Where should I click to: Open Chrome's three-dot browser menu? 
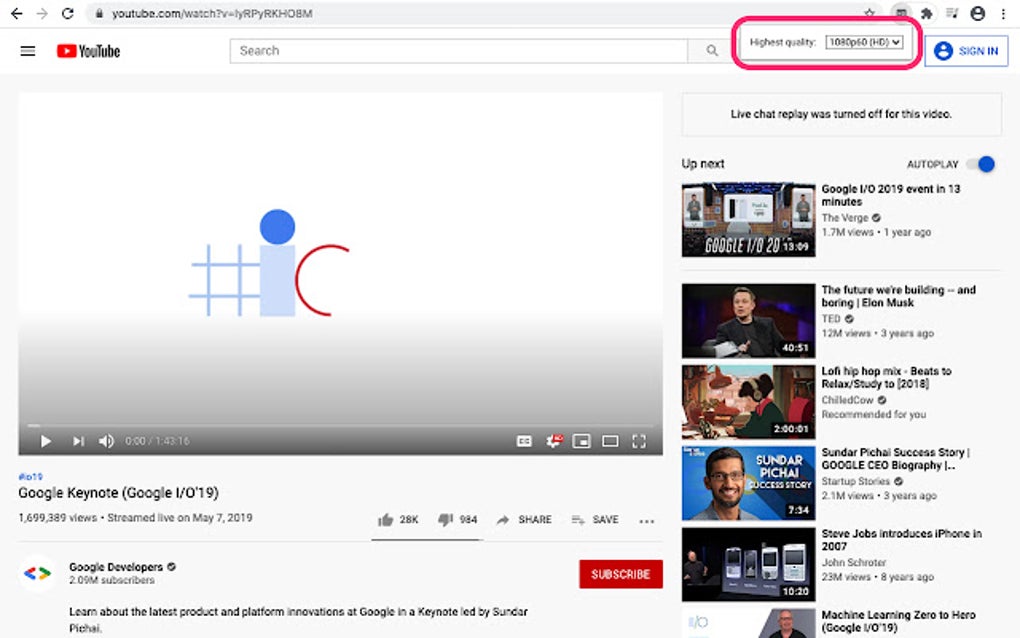pyautogui.click(x=1003, y=14)
